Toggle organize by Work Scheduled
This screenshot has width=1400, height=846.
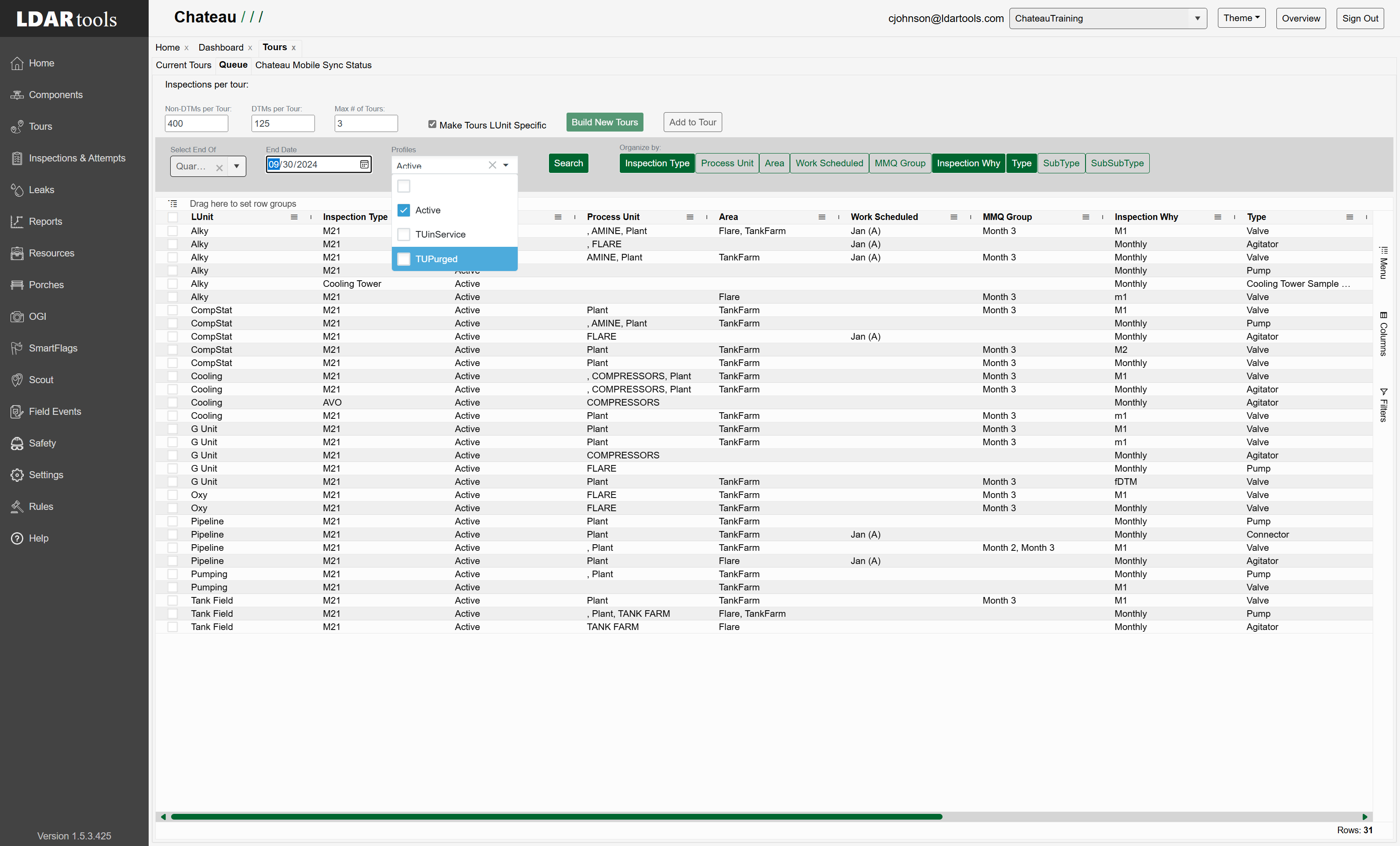click(x=829, y=163)
